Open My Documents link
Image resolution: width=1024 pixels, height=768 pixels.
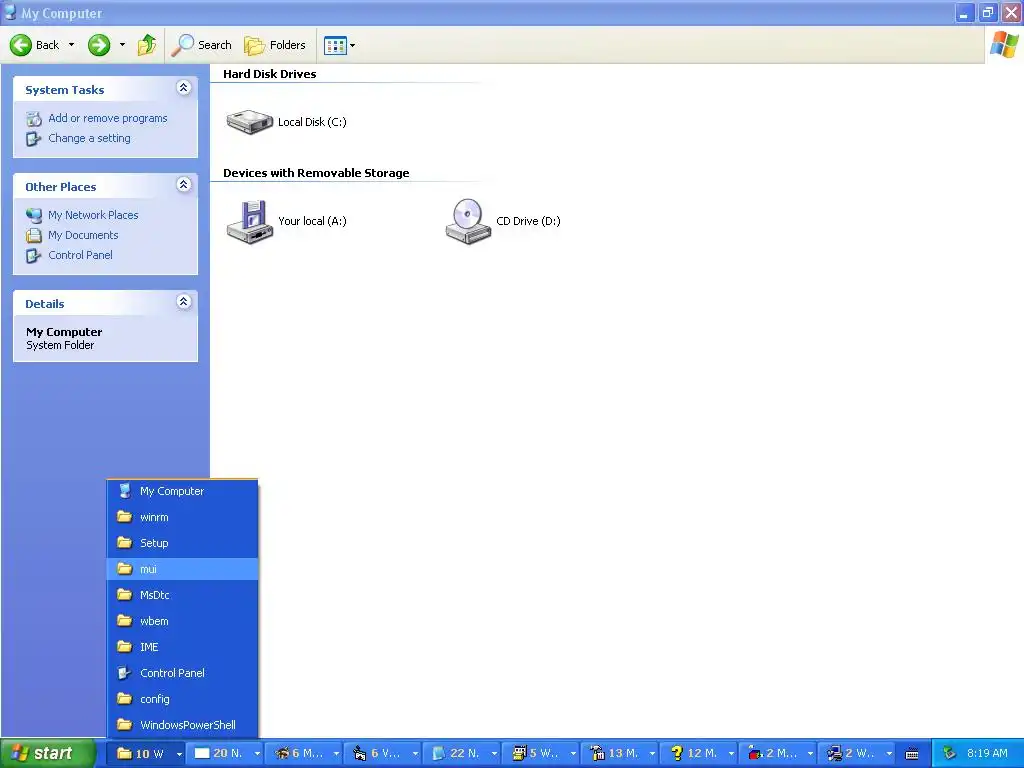click(x=83, y=235)
